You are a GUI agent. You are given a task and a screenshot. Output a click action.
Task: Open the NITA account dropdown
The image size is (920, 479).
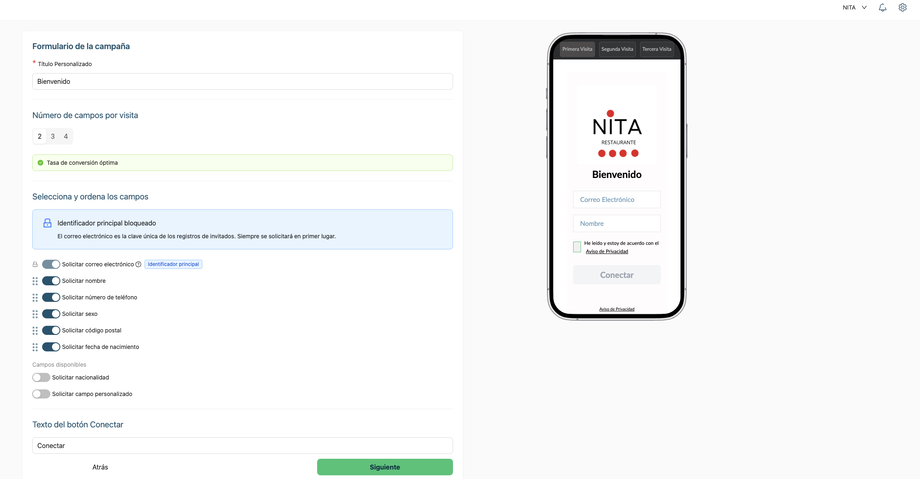pos(854,8)
